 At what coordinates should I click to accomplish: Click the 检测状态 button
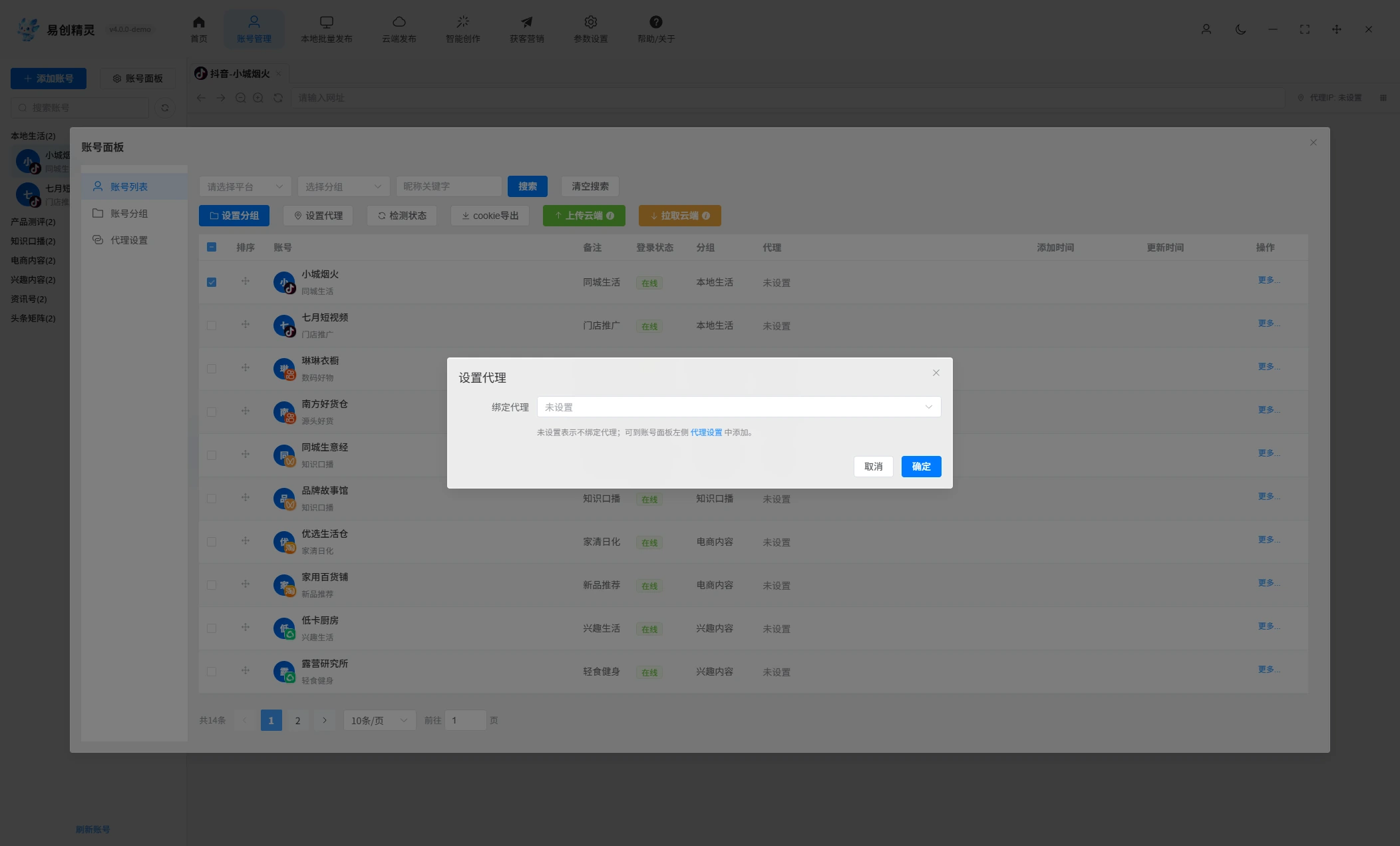point(402,216)
